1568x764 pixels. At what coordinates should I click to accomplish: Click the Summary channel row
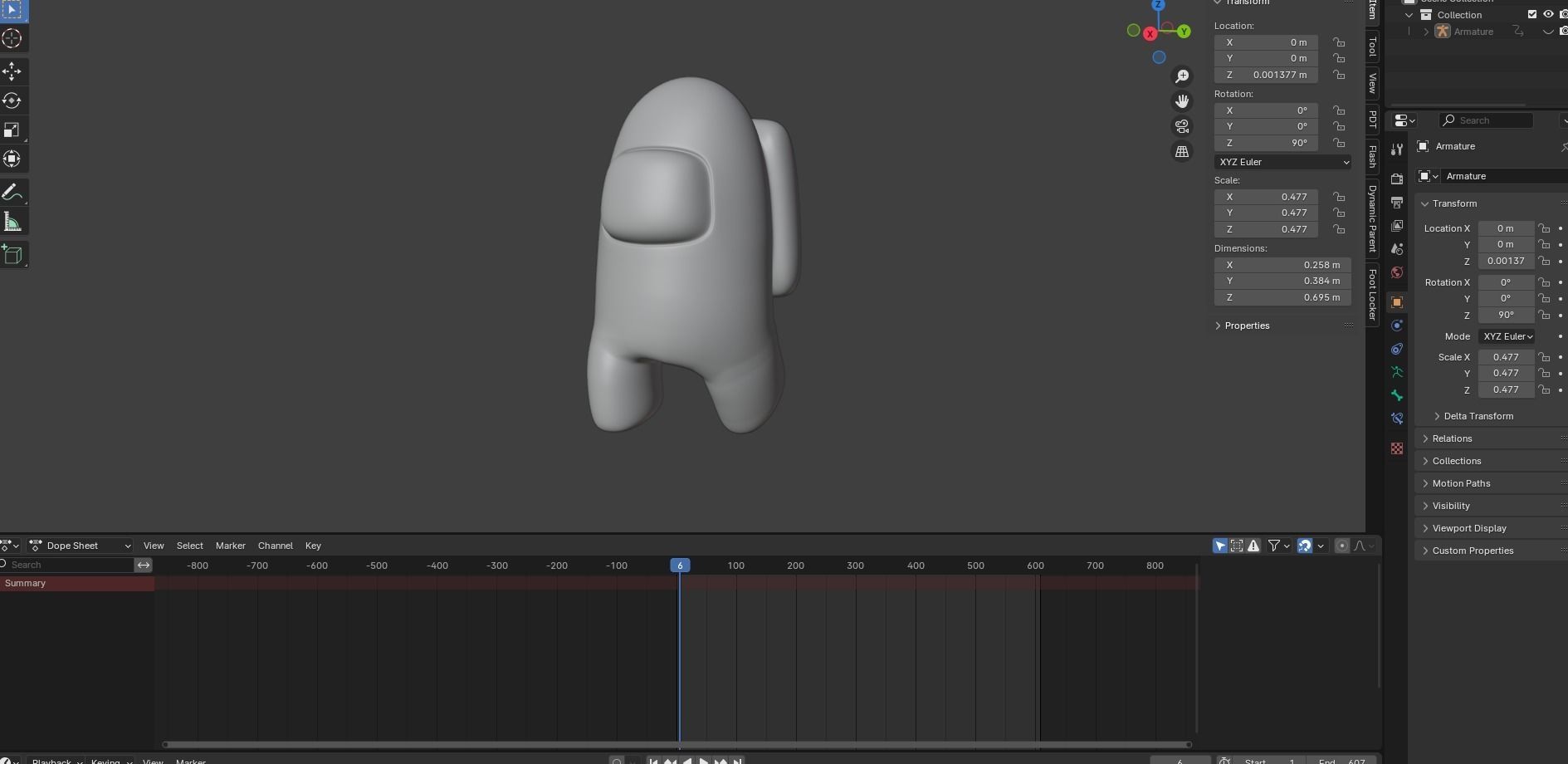77,584
